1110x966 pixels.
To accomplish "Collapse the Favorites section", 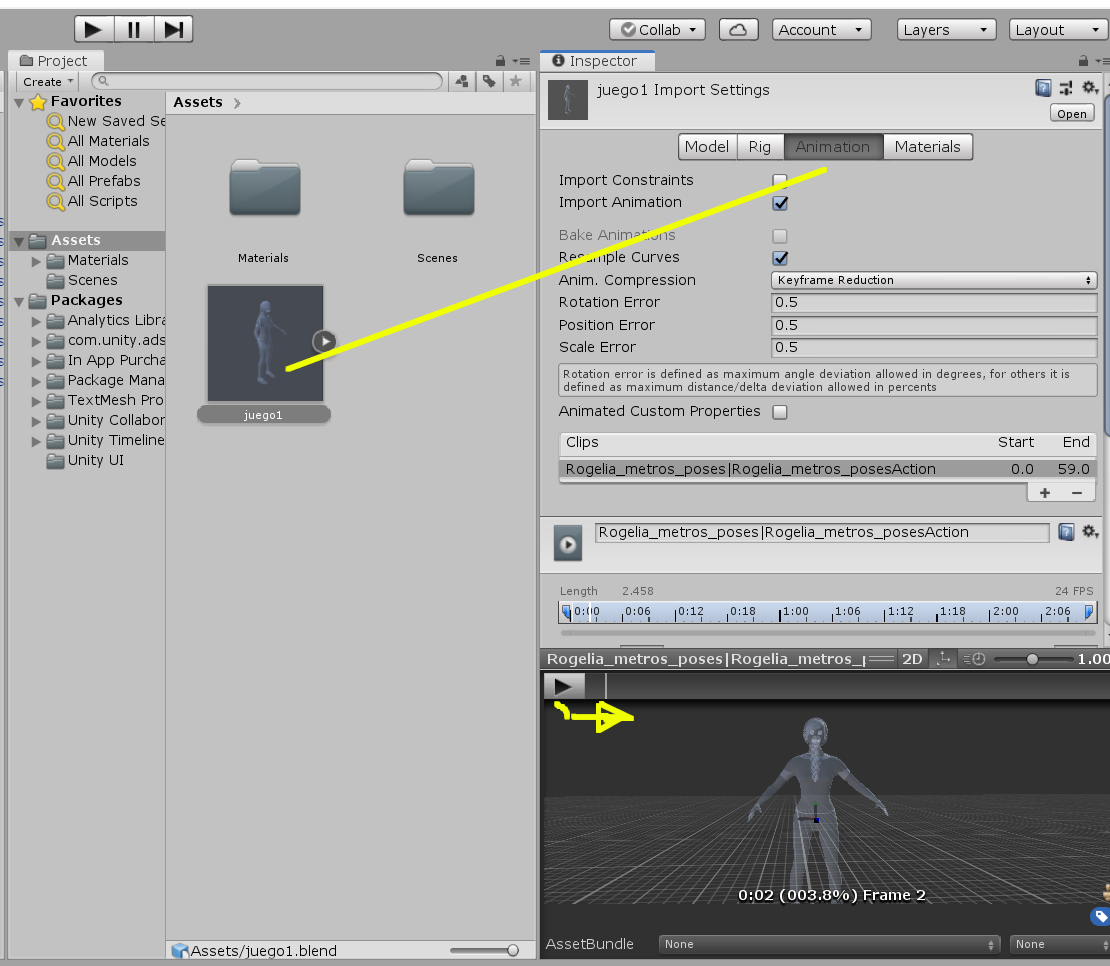I will [19, 103].
